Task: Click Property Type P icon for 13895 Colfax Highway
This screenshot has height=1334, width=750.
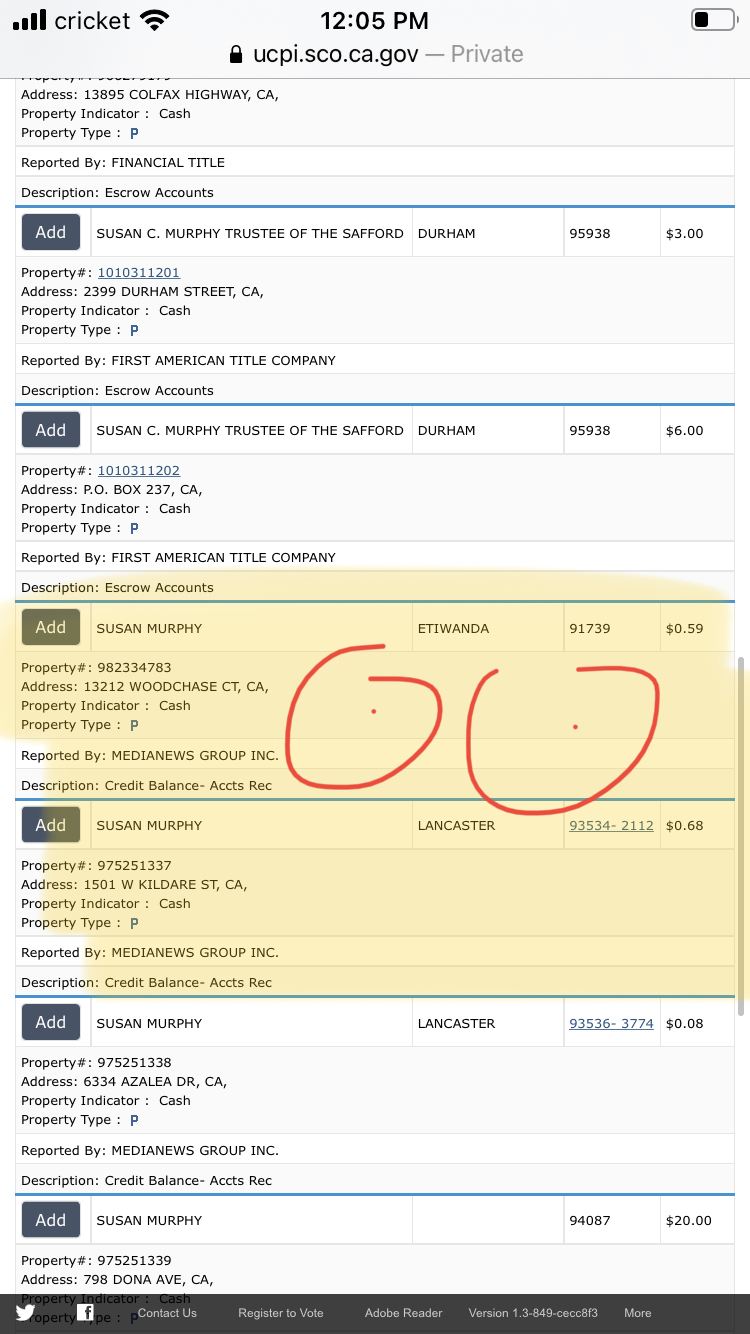Action: [x=134, y=133]
